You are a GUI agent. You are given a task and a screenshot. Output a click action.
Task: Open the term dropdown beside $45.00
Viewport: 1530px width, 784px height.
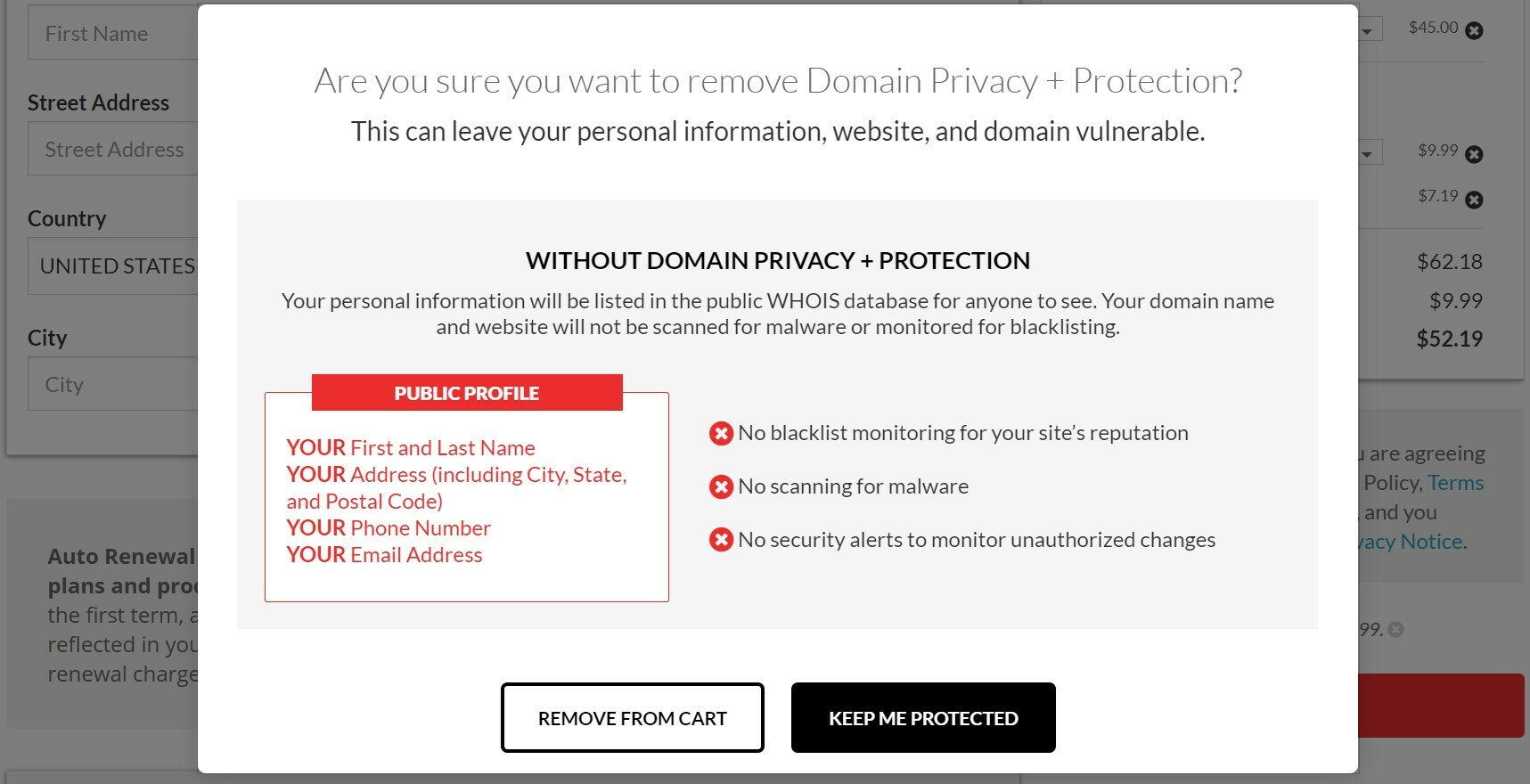coord(1370,30)
